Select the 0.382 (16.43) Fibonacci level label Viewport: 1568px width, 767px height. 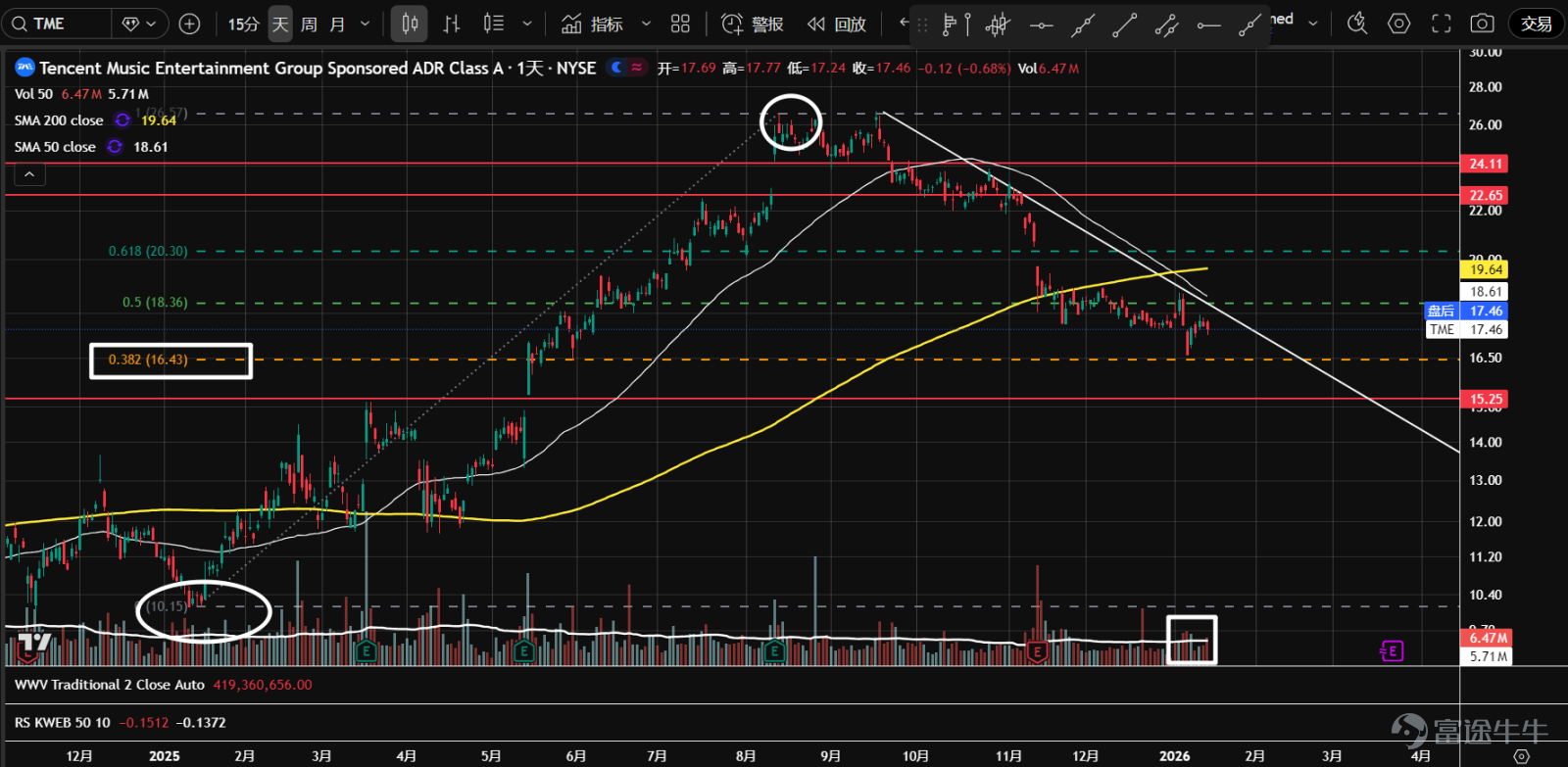pyautogui.click(x=148, y=360)
